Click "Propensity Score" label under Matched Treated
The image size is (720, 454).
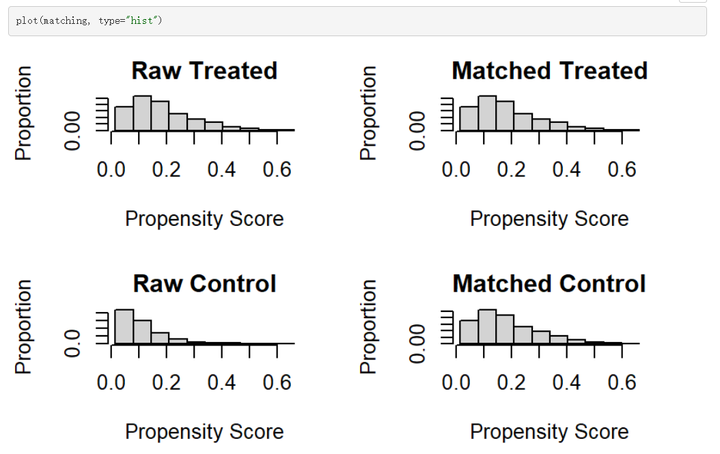tap(549, 219)
